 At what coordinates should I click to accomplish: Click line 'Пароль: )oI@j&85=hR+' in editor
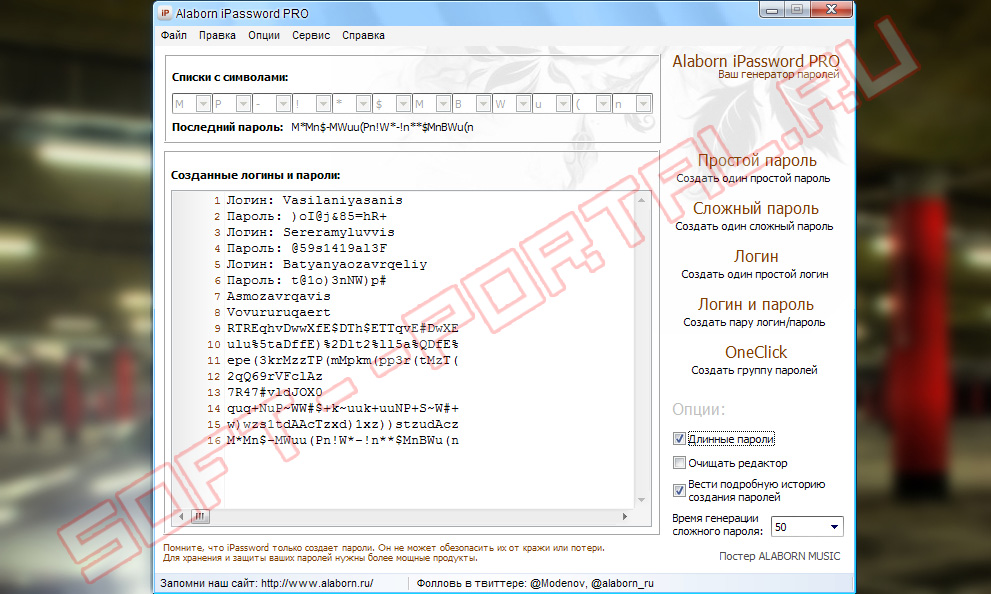coord(307,216)
